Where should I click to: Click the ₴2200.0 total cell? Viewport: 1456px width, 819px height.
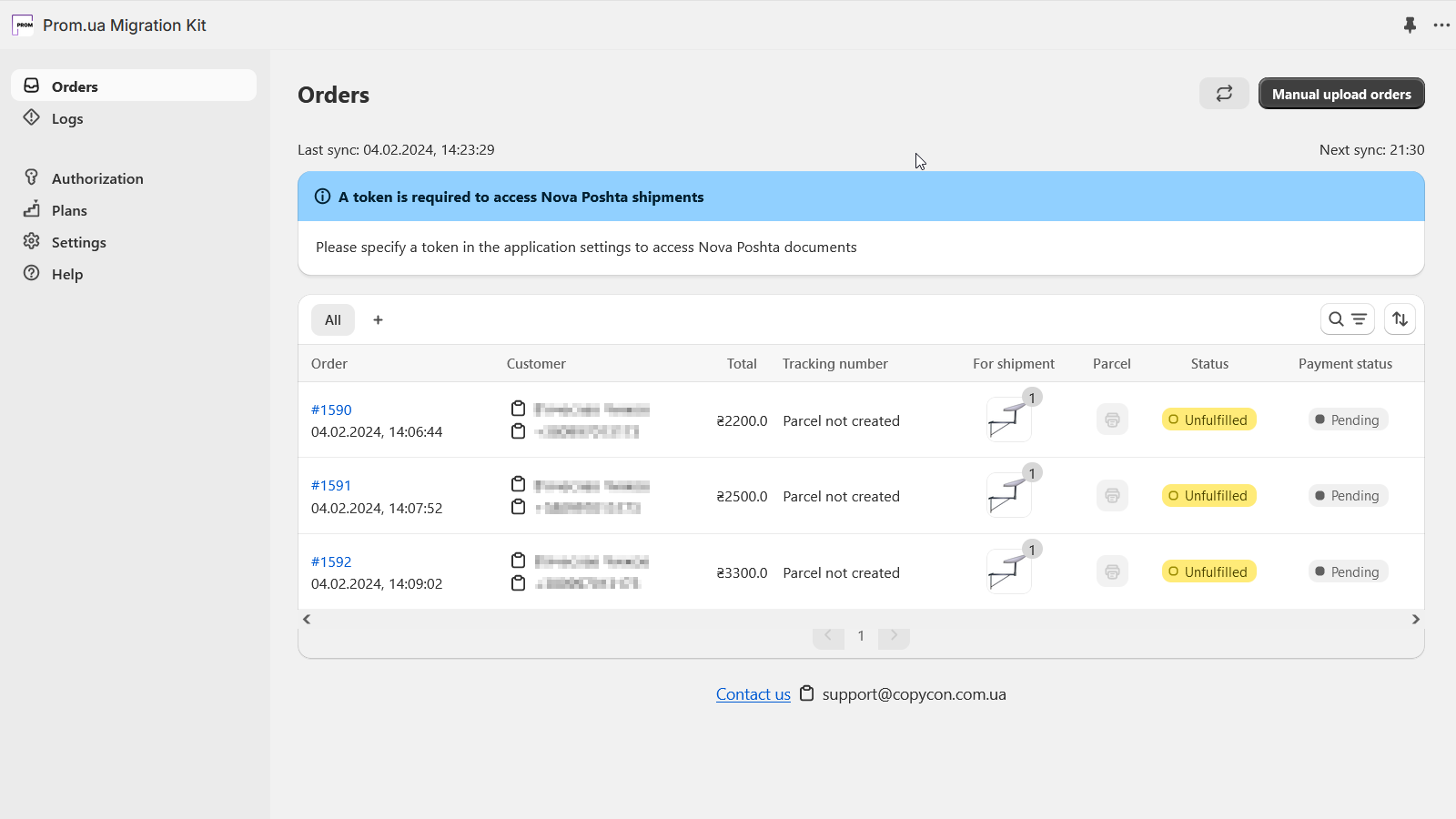pyautogui.click(x=742, y=420)
